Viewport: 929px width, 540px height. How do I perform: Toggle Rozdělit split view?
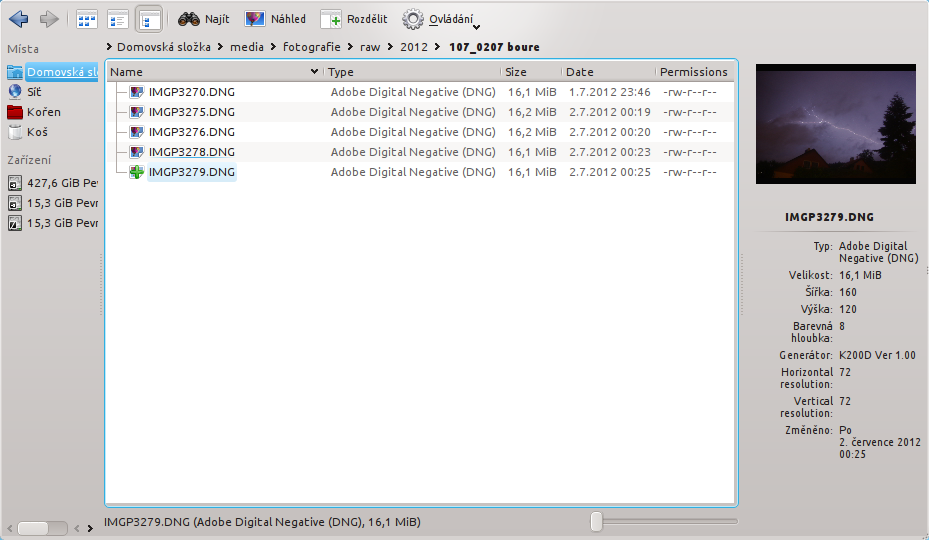tap(356, 19)
